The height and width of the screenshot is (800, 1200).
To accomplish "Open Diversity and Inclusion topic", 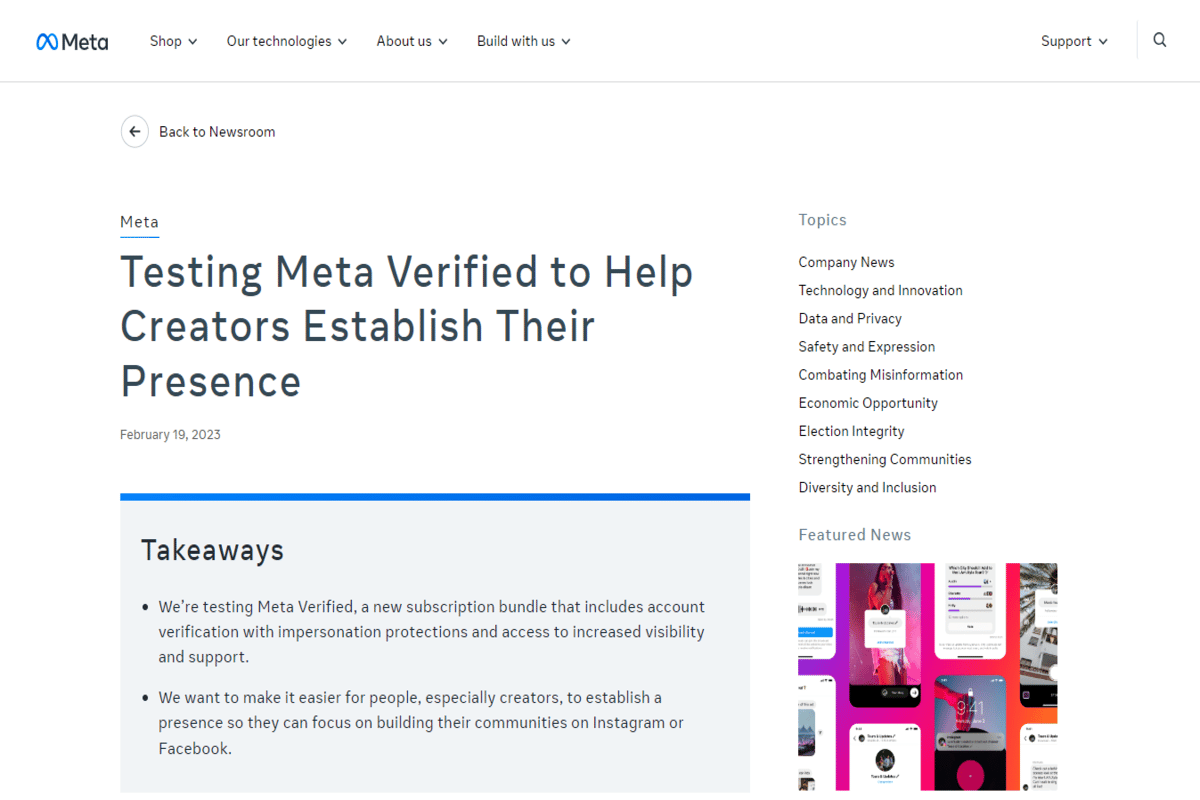I will (x=867, y=487).
